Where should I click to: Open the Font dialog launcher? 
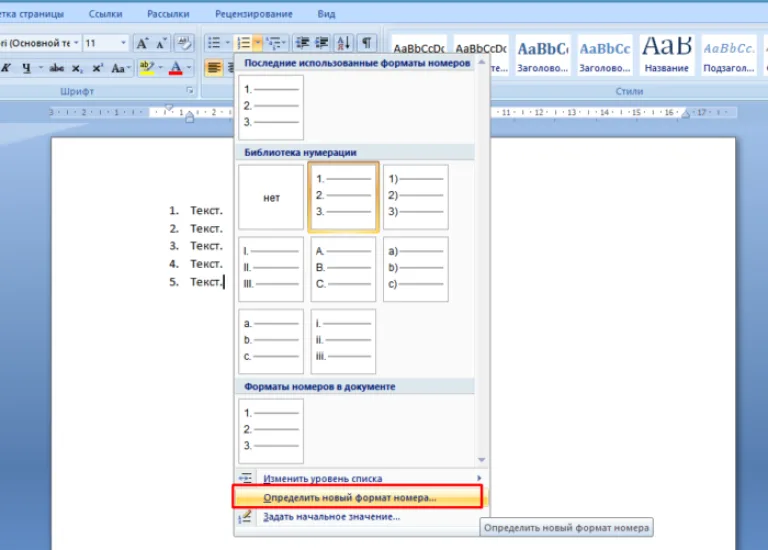pos(190,91)
